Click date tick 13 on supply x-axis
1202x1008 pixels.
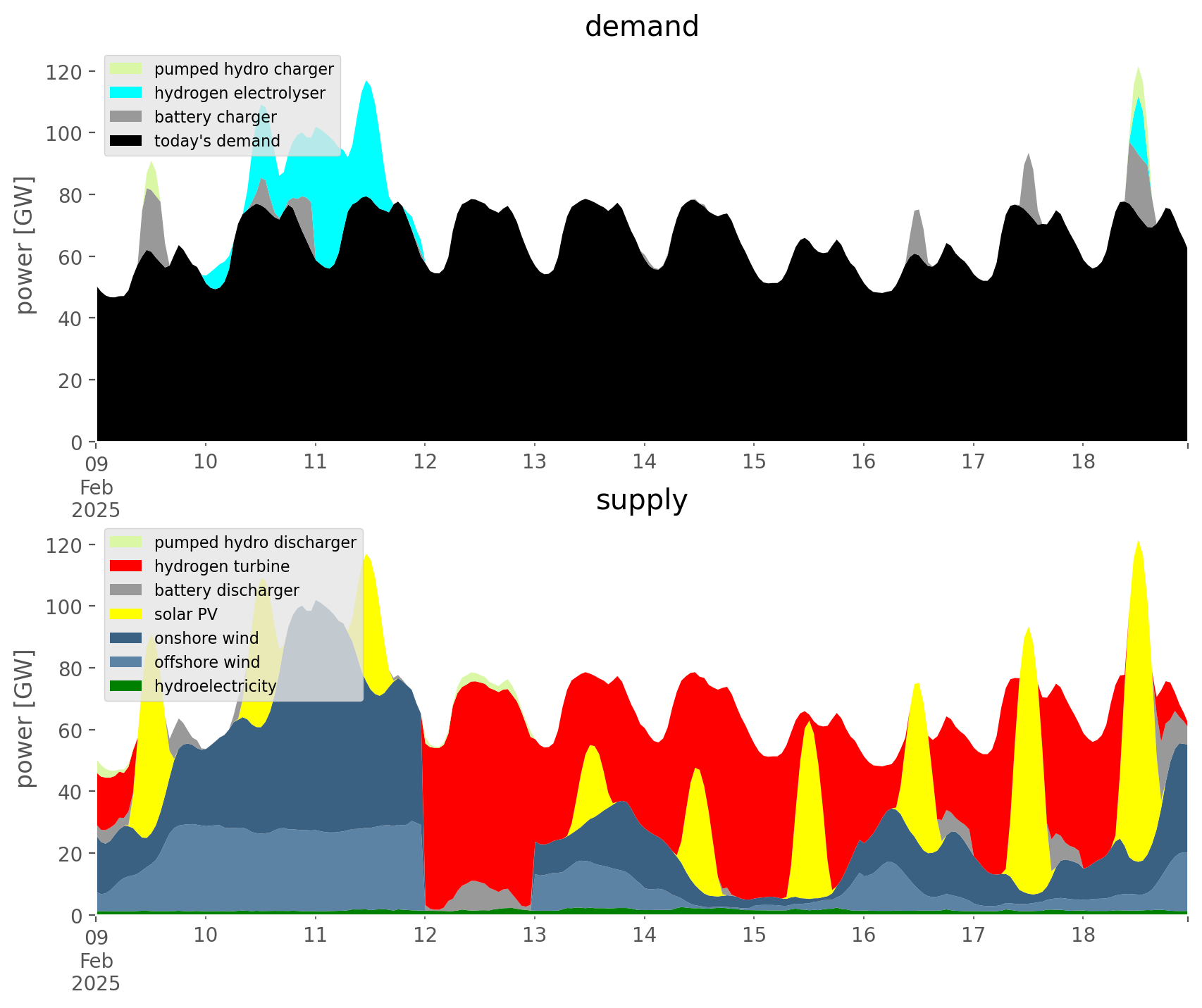click(535, 935)
